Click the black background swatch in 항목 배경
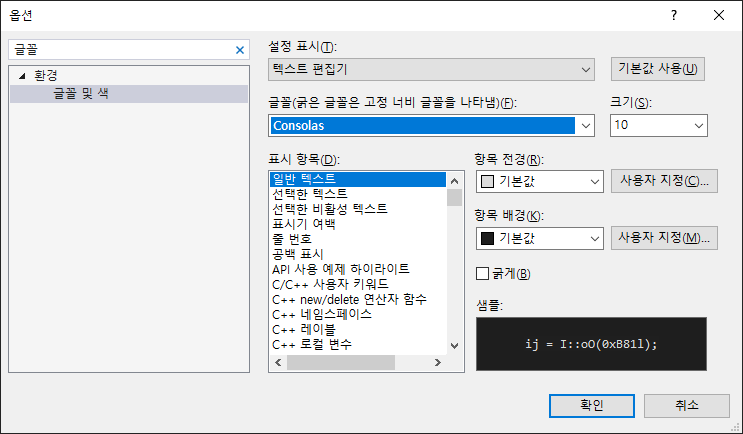This screenshot has width=743, height=434. pyautogui.click(x=487, y=238)
